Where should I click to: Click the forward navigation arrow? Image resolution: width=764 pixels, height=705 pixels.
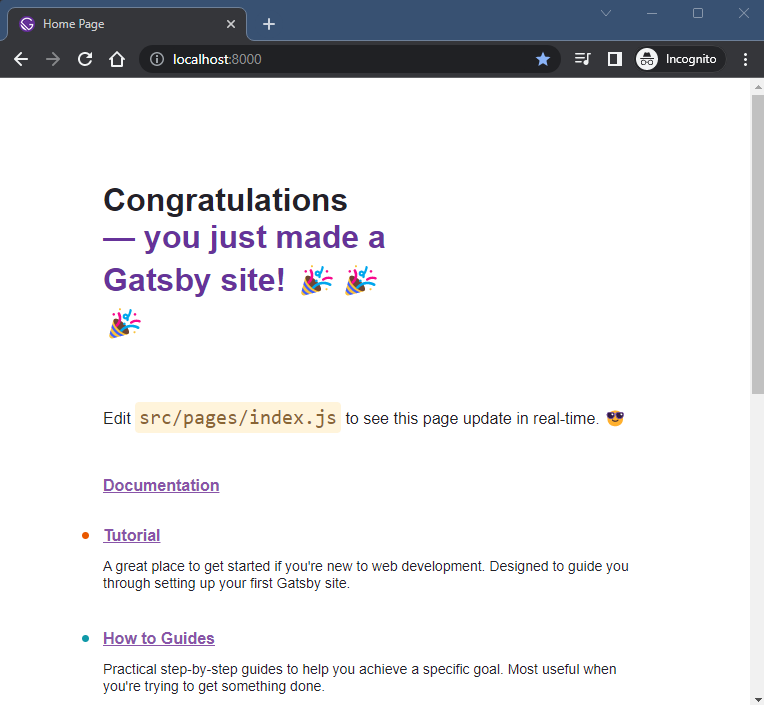[53, 59]
